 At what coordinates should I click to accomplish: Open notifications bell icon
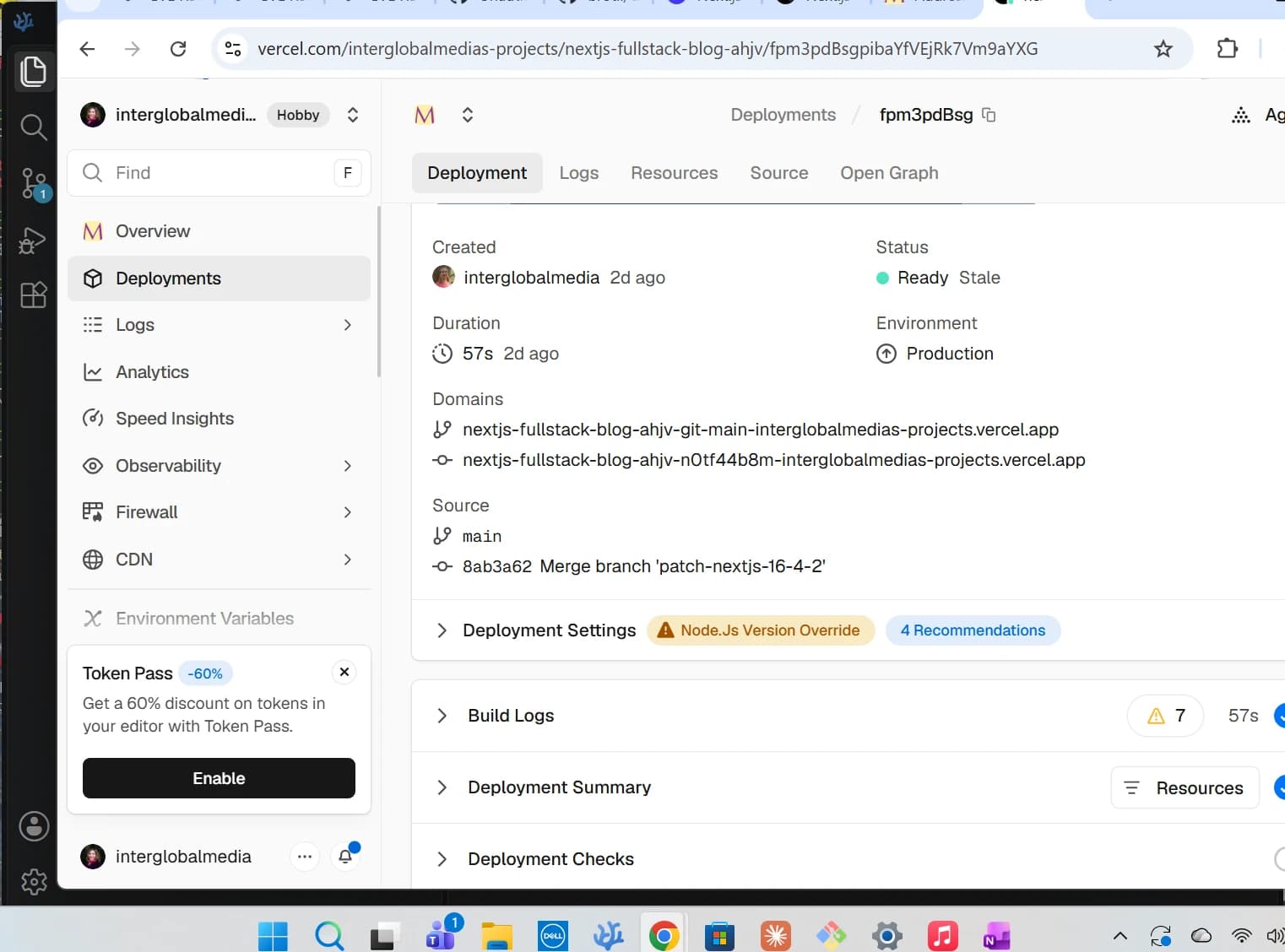pyautogui.click(x=346, y=857)
